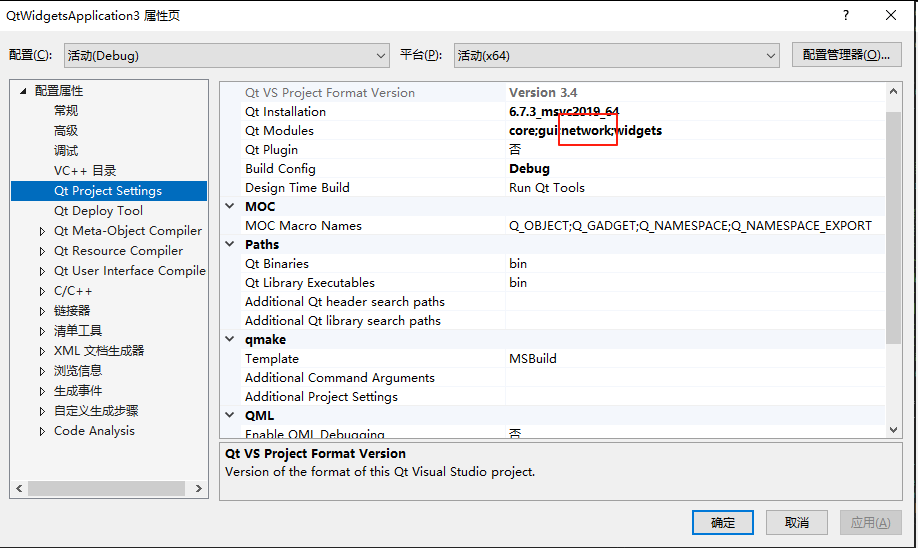The width and height of the screenshot is (918, 548).
Task: Click the tree panel scroll left arrow
Action: pyautogui.click(x=19, y=488)
